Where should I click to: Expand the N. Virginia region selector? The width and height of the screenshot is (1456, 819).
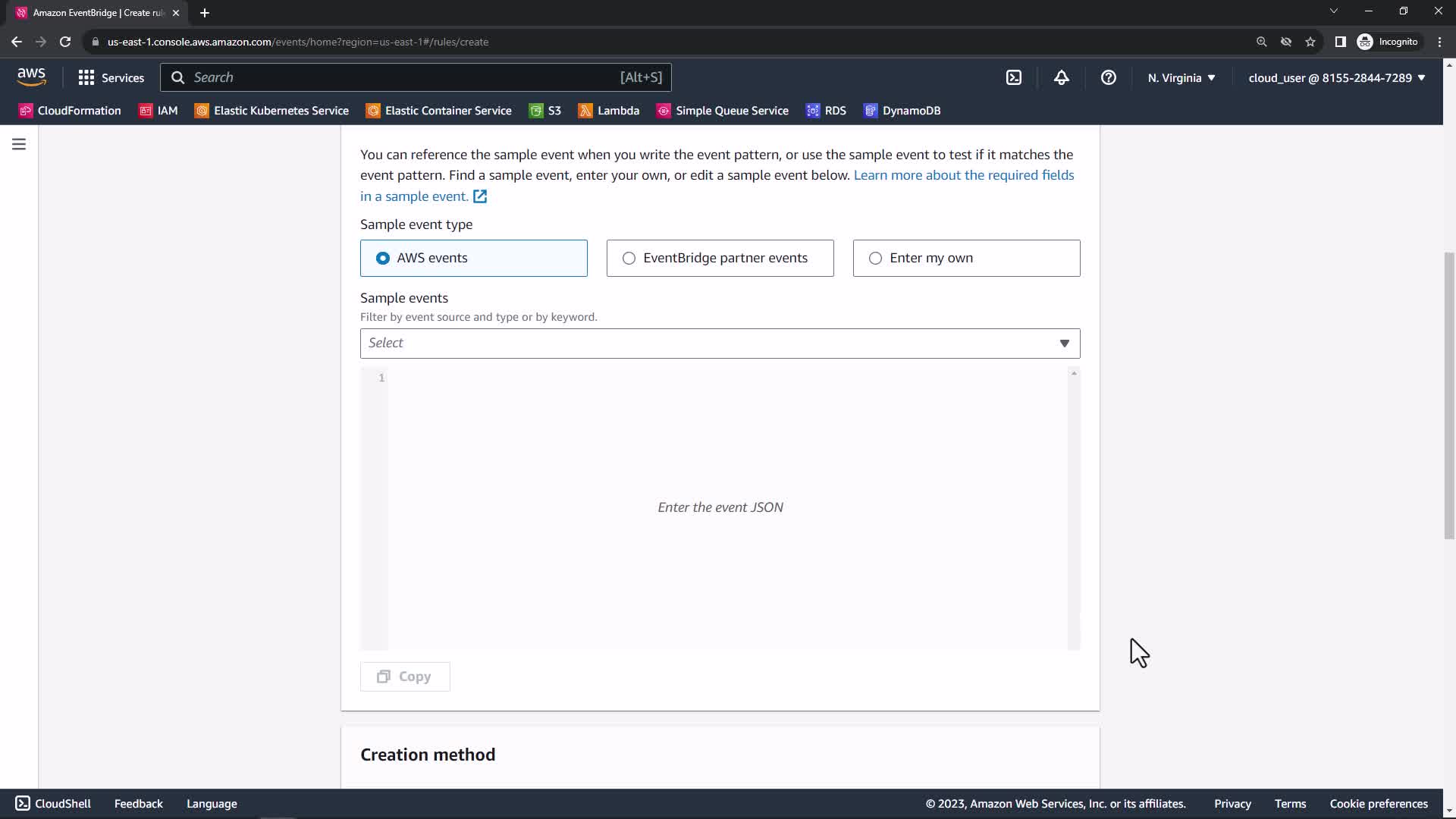1181,77
